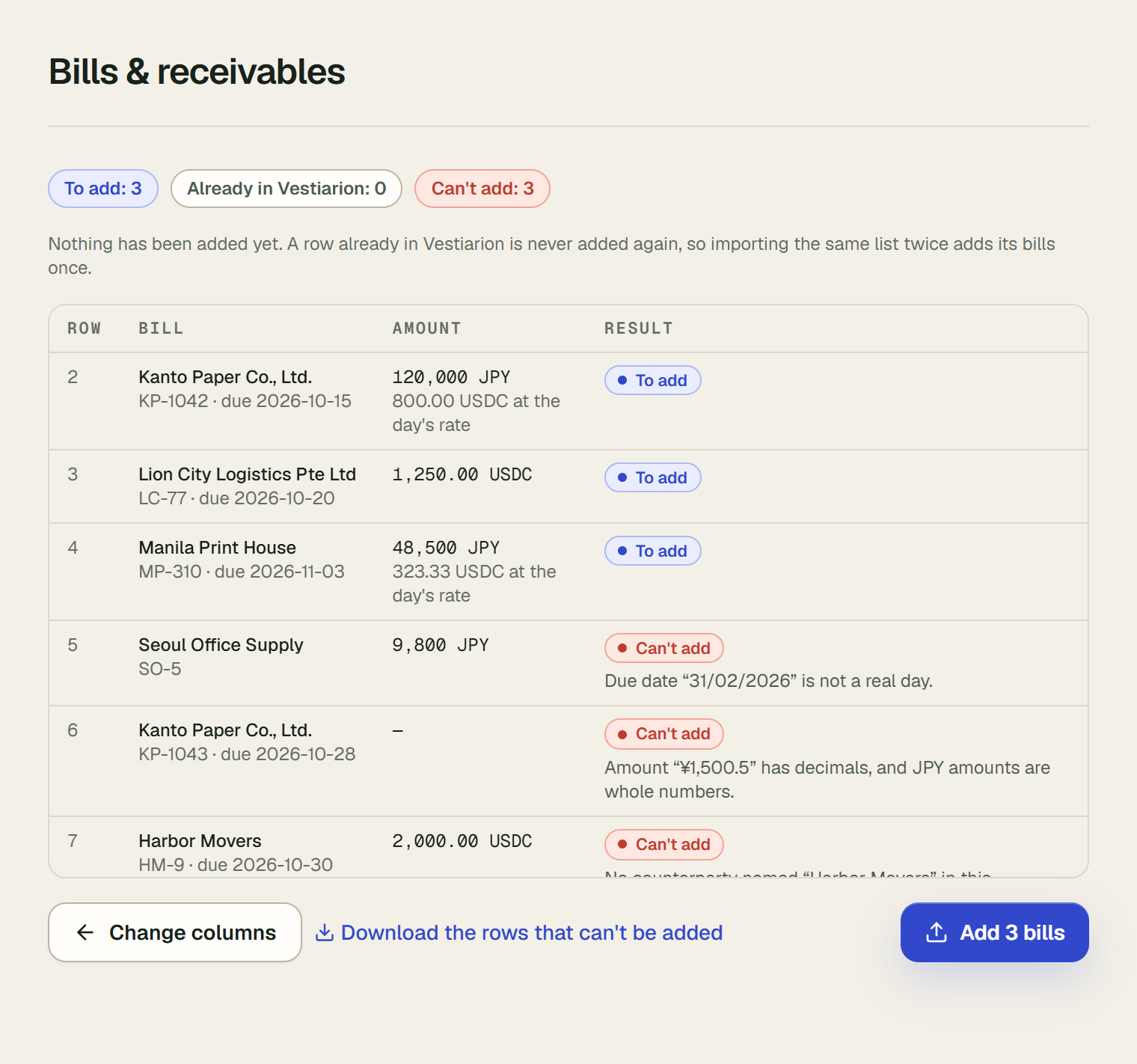Click the 'SO-5' bill reference
This screenshot has height=1064, width=1137.
pos(160,669)
